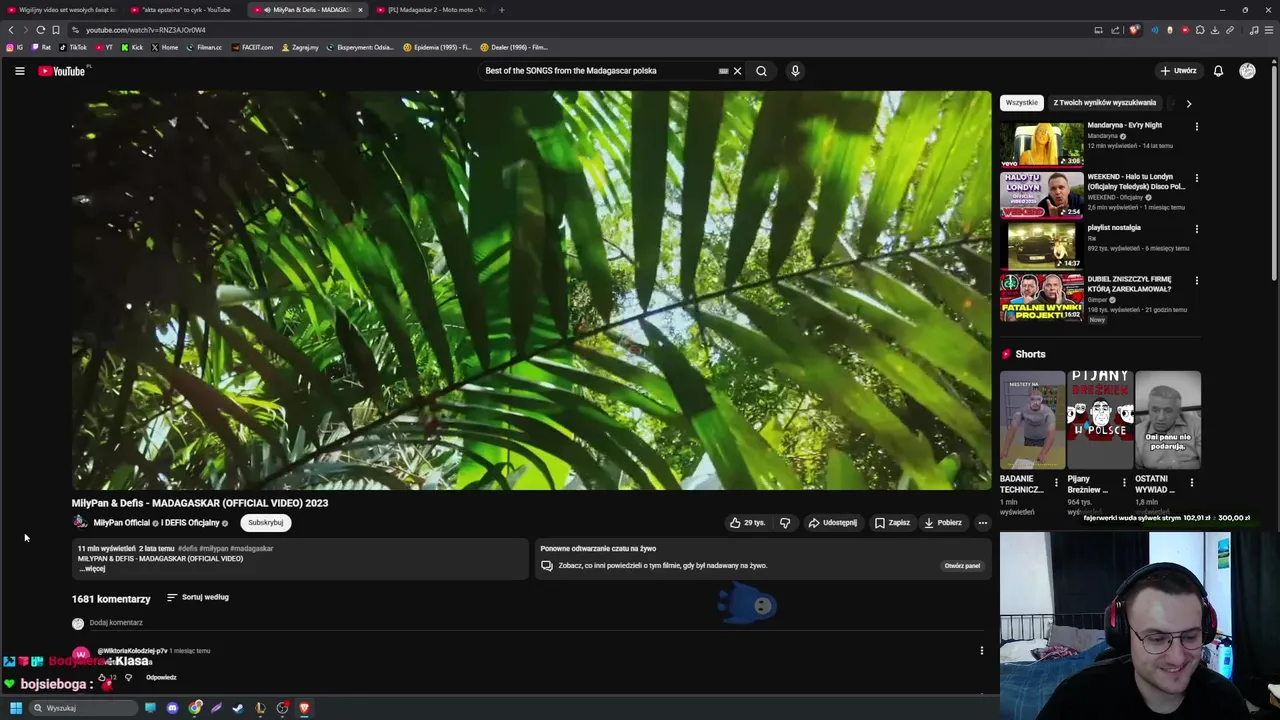1280x720 pixels.
Task: Open the Sortuj według sort dropdown
Action: 197,597
